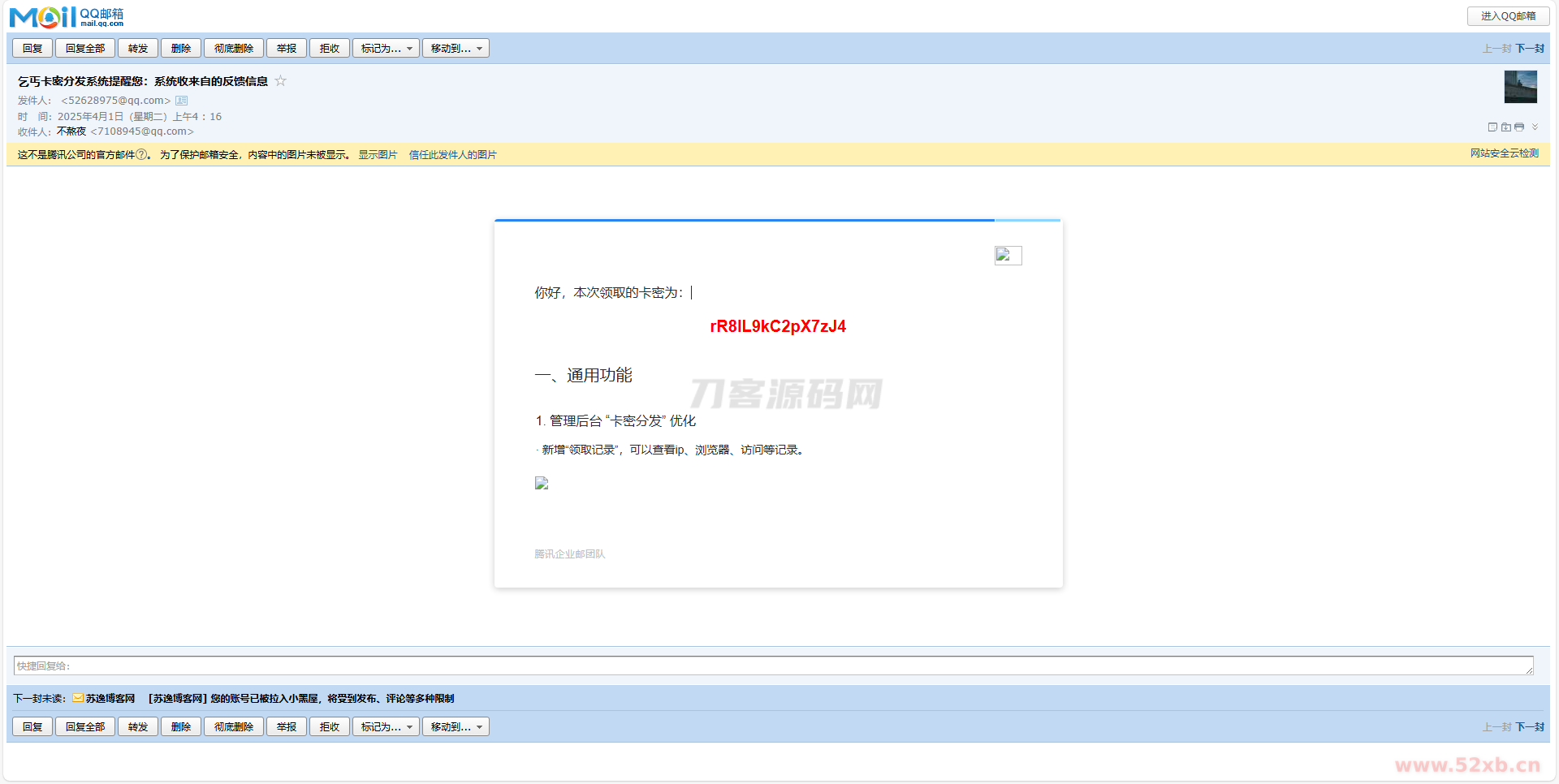Click the top 回复 button
Image resolution: width=1559 pixels, height=784 pixels.
coord(32,49)
